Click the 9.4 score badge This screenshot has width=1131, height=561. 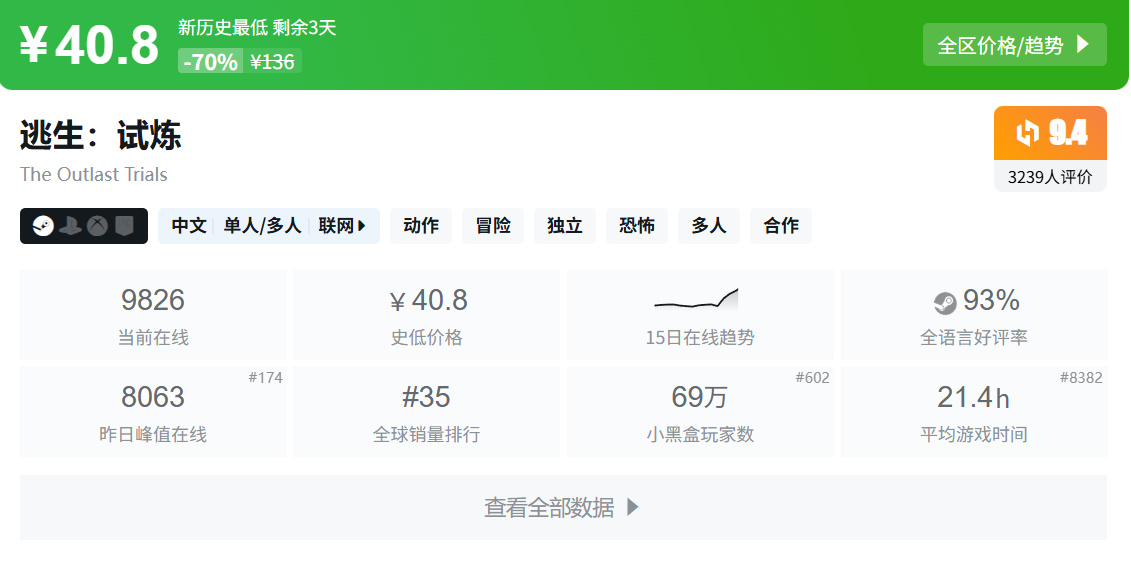[x=1050, y=133]
